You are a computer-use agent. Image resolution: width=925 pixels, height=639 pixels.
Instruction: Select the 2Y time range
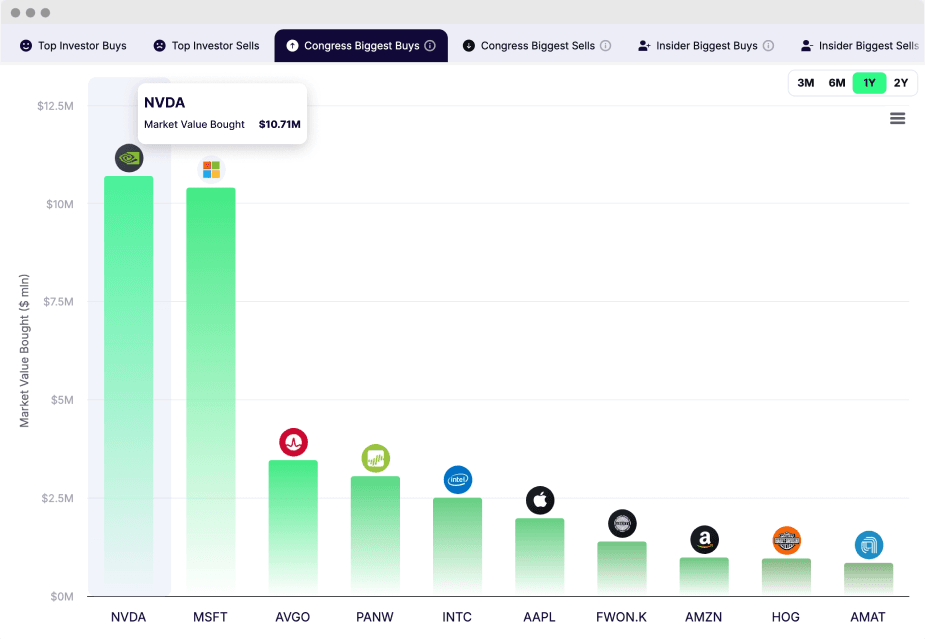click(901, 83)
